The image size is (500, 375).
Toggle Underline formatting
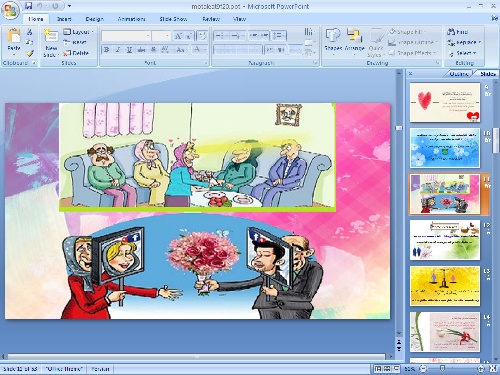[129, 50]
